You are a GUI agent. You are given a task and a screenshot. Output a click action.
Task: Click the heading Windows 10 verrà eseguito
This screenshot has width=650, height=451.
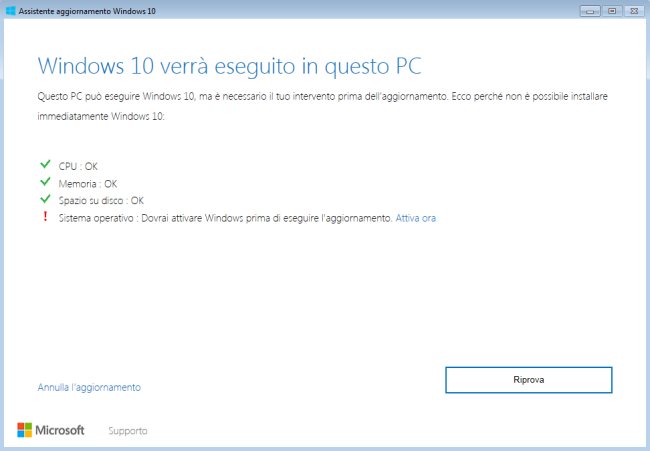pyautogui.click(x=229, y=66)
